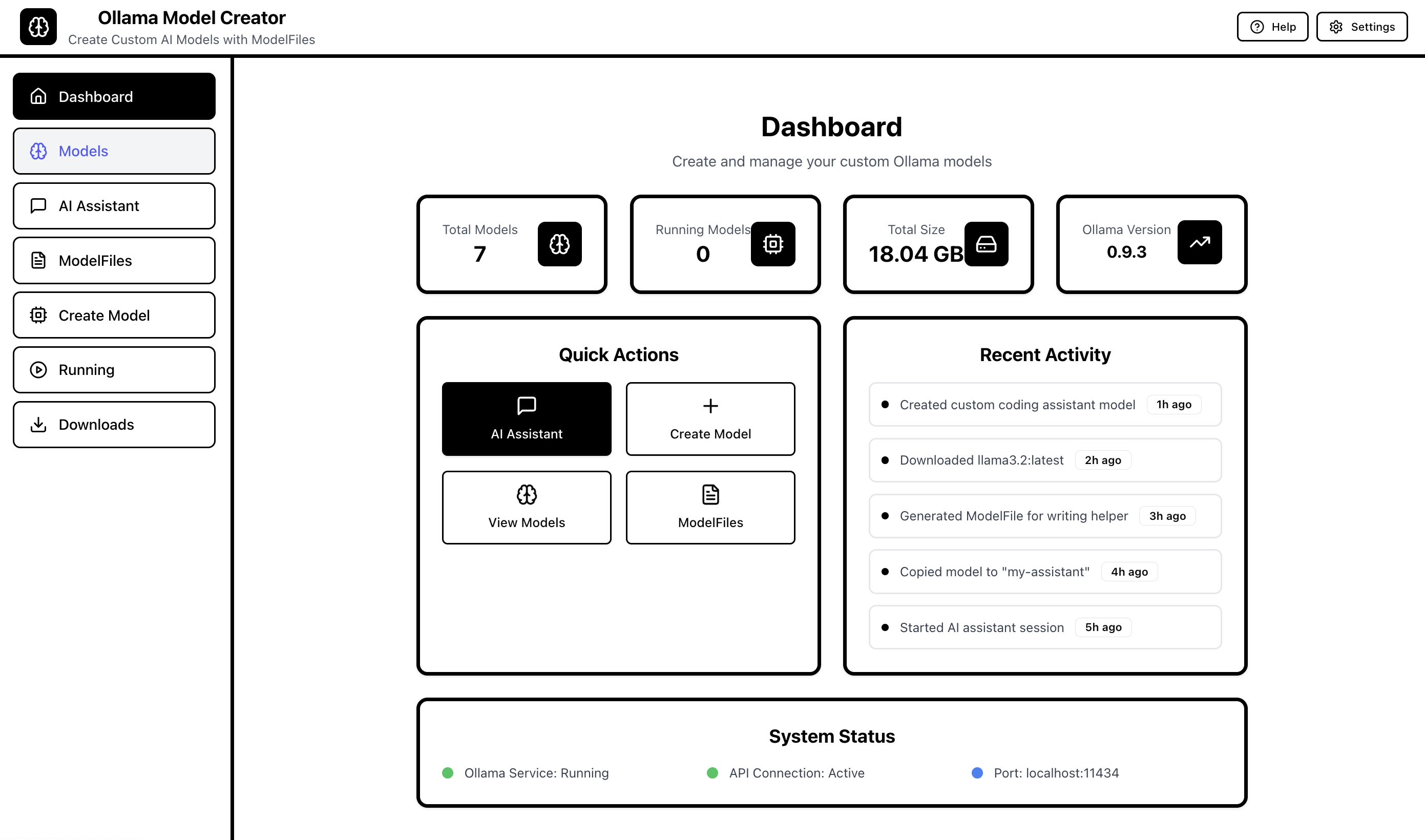Open Help from the header
The width and height of the screenshot is (1425, 840).
click(1272, 27)
